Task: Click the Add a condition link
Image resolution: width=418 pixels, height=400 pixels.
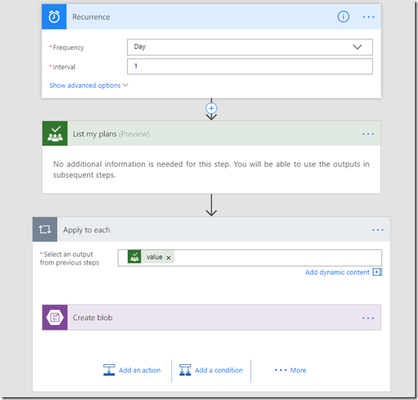Action: [x=219, y=370]
